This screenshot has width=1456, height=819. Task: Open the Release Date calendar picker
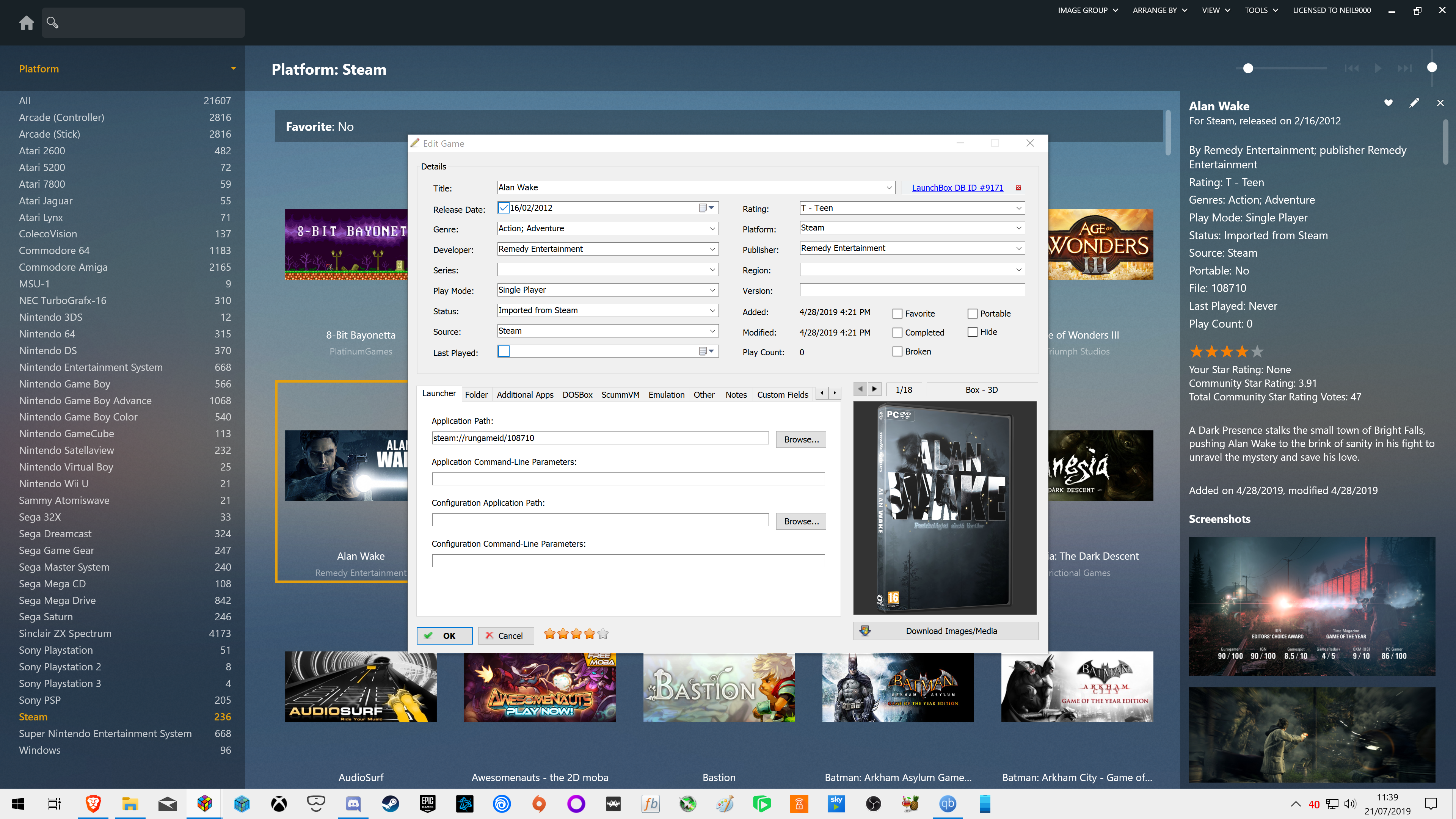(707, 208)
